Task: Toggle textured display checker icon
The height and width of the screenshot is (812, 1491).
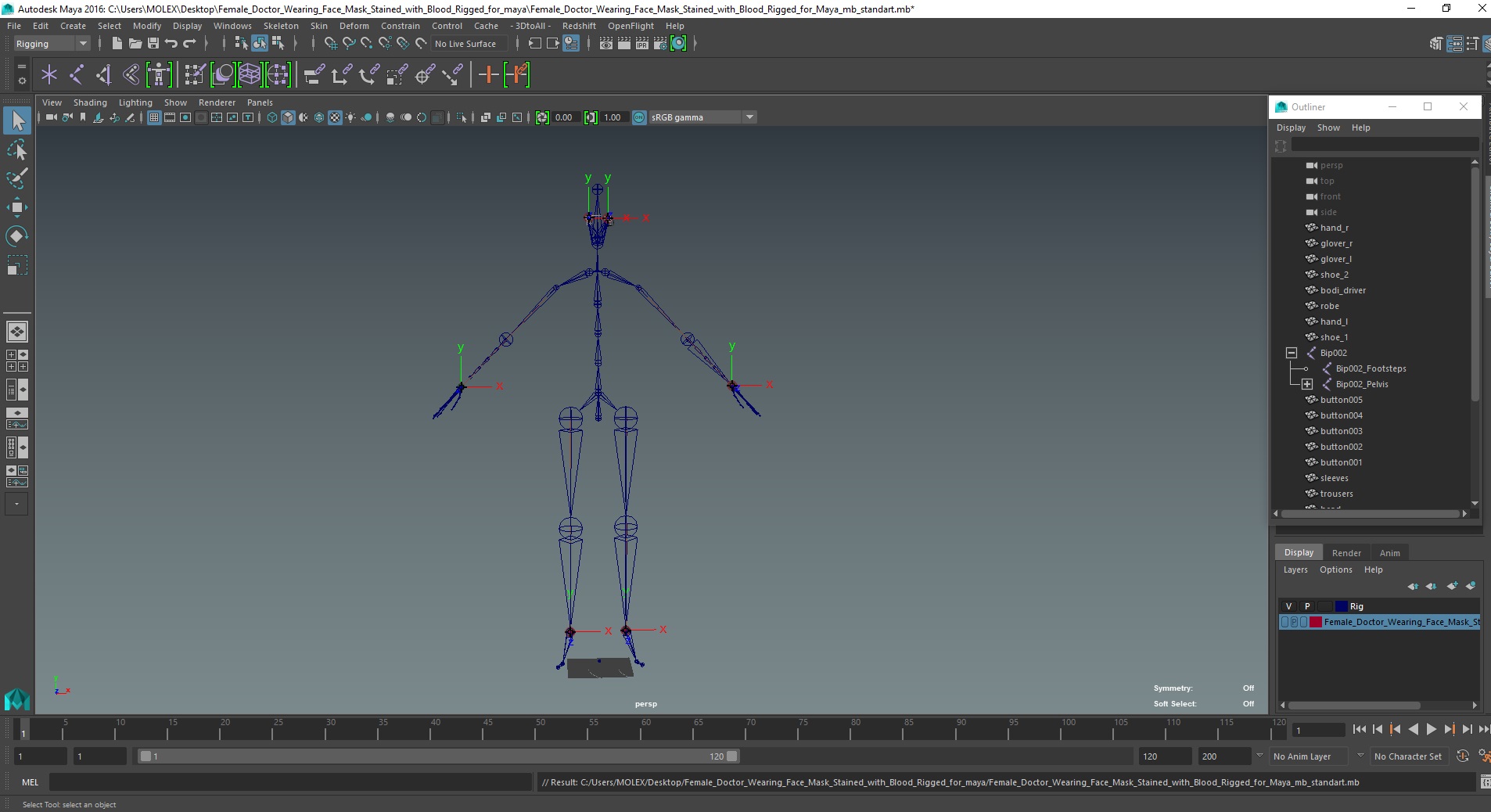Action: point(335,117)
